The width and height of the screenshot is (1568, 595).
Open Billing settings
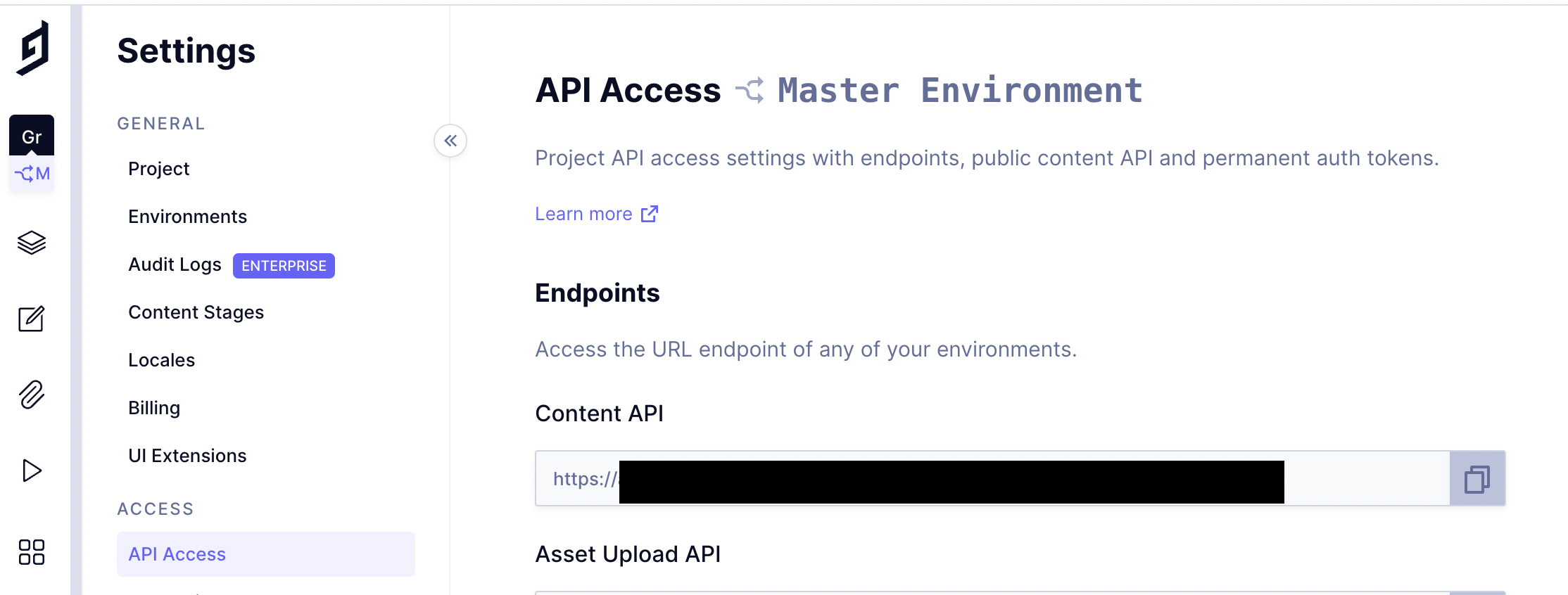coord(154,408)
